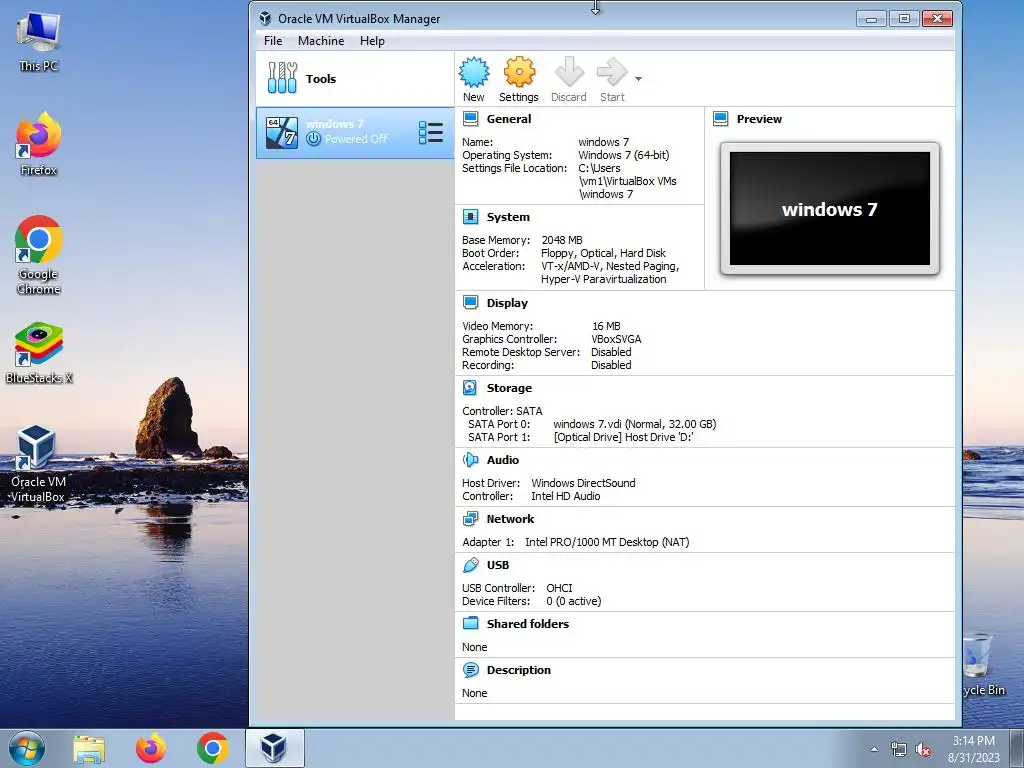Open the System section heading link

tap(508, 217)
